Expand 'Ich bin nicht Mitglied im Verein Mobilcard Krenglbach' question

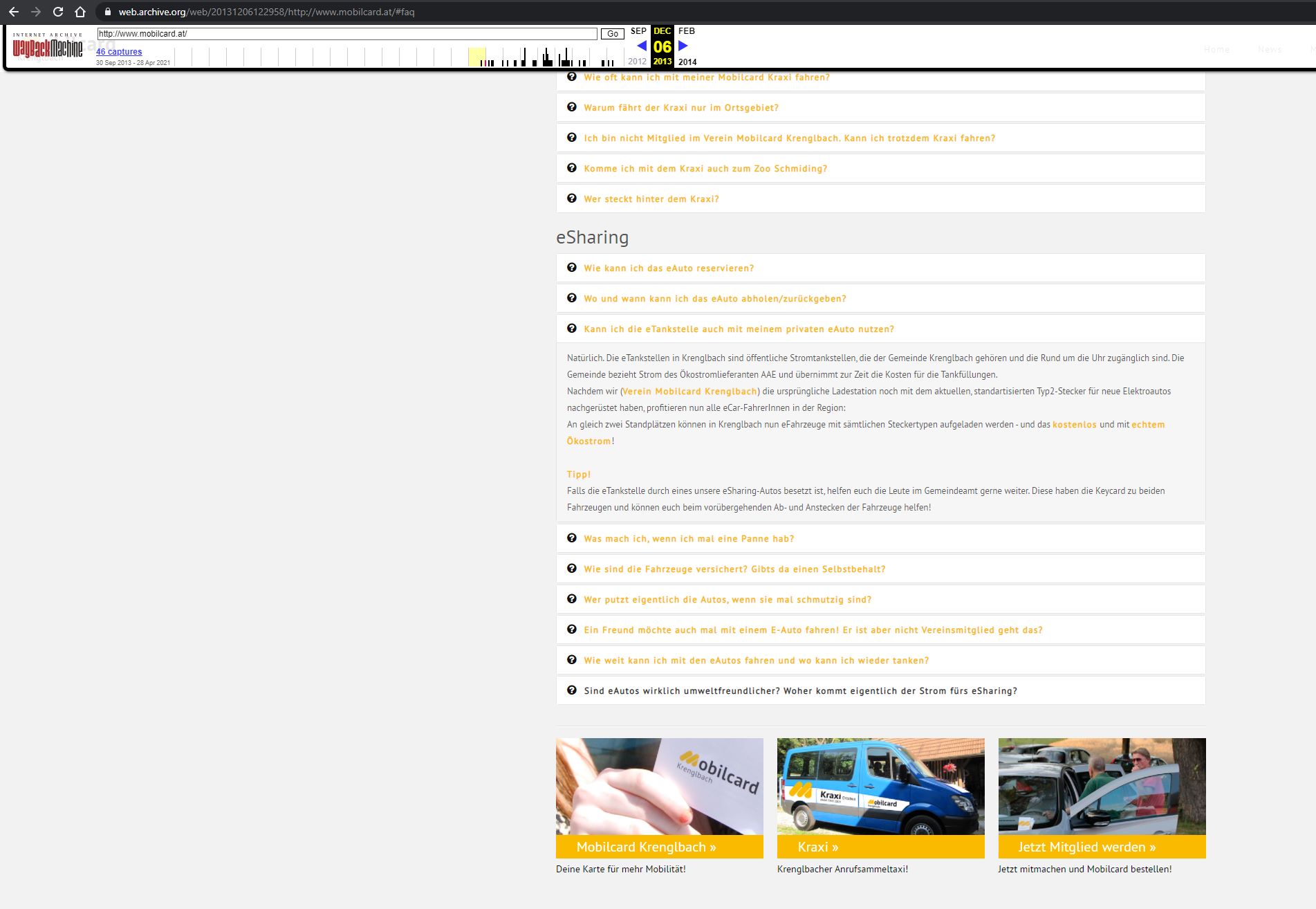pyautogui.click(x=880, y=138)
